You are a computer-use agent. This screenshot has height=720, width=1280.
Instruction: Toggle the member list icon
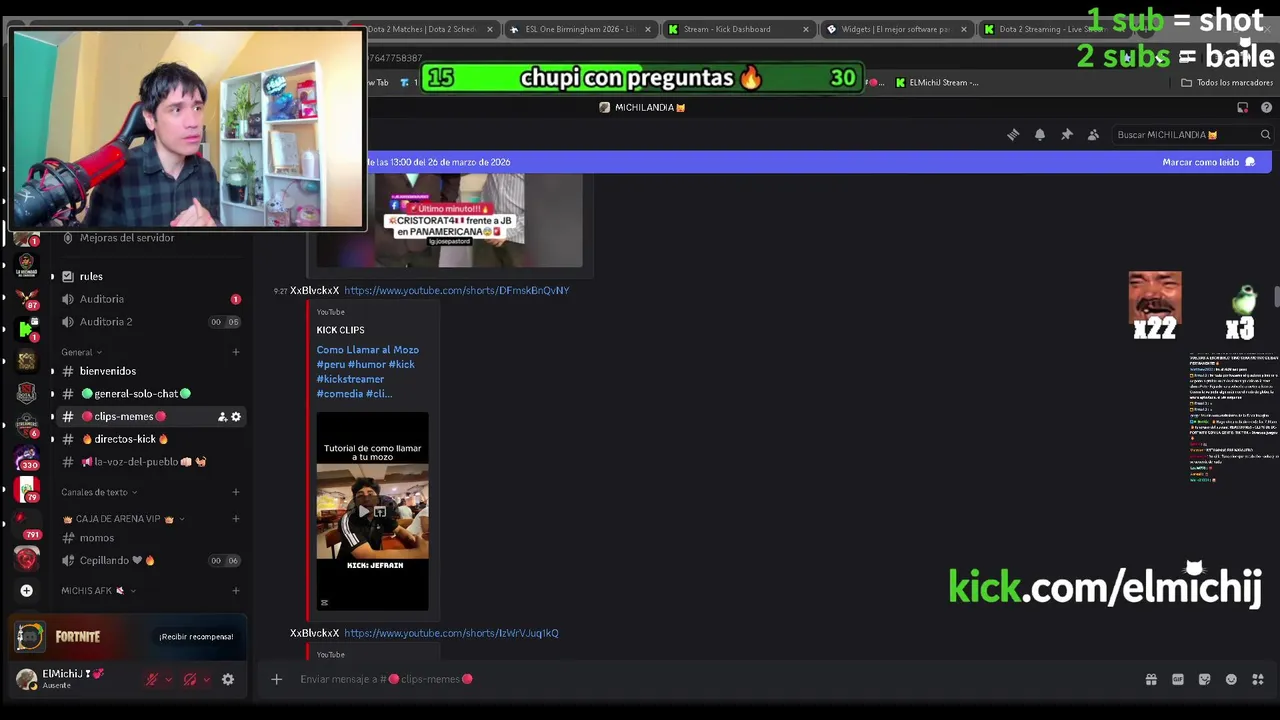click(x=1093, y=135)
